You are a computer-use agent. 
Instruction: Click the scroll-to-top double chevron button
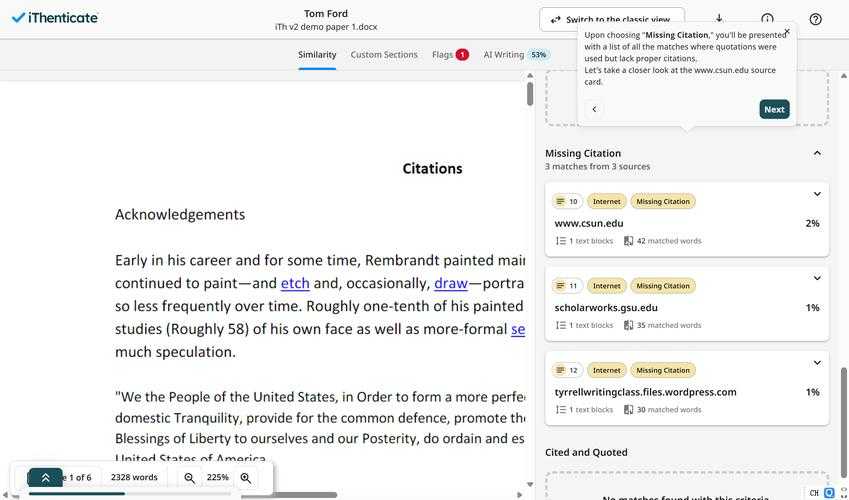coord(45,478)
